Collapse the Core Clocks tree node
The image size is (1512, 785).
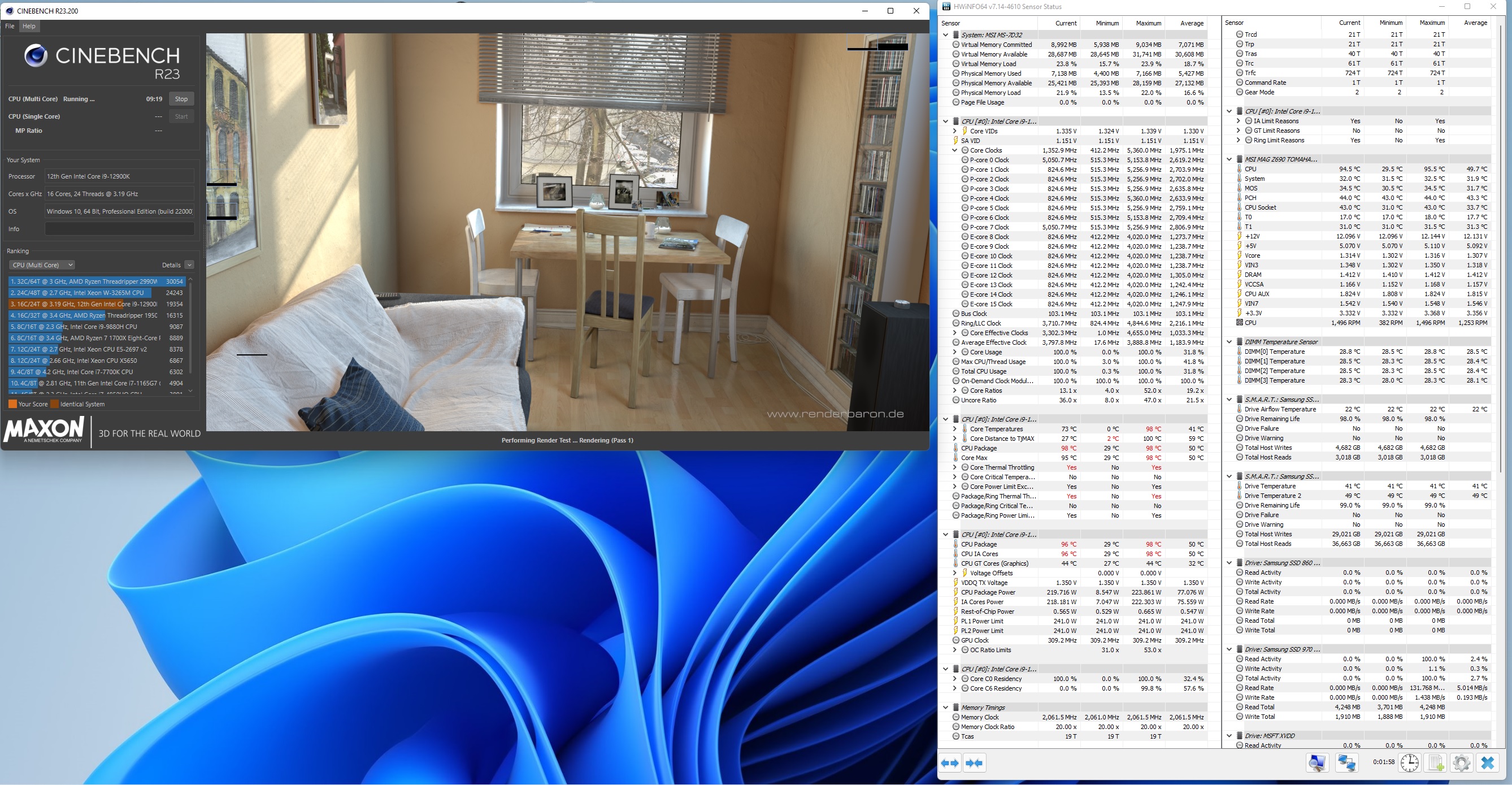(x=955, y=150)
